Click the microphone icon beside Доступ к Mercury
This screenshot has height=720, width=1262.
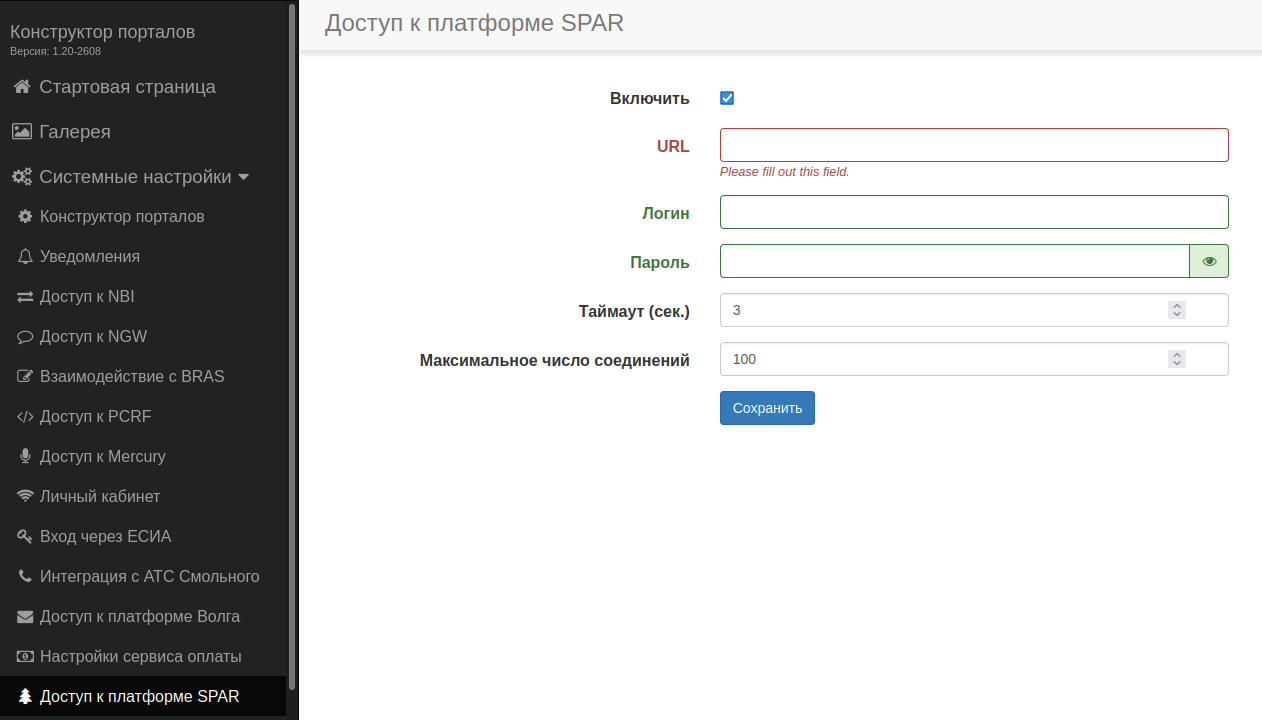coord(26,456)
